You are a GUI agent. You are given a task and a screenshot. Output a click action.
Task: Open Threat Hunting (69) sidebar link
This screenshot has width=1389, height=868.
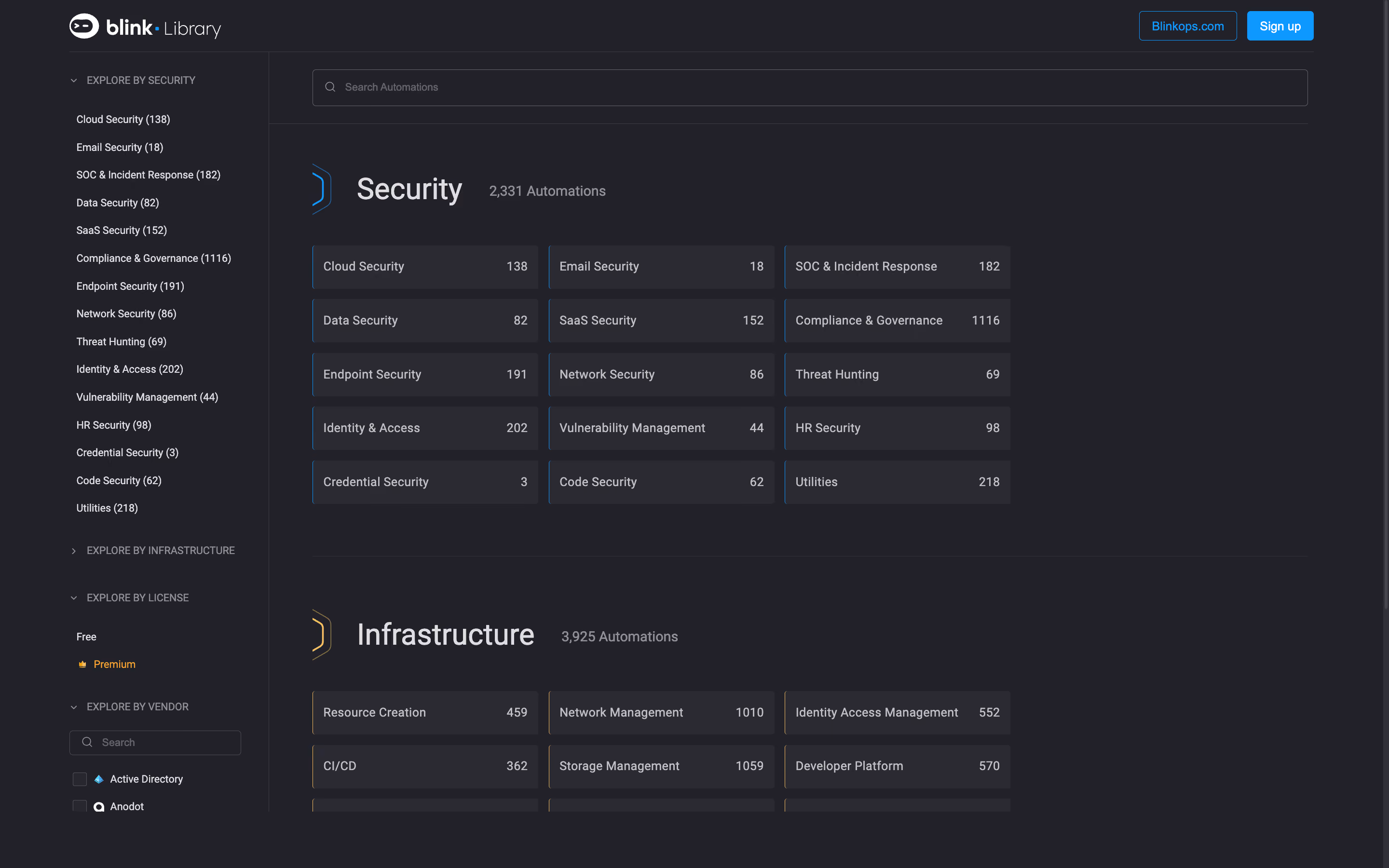[x=121, y=341]
